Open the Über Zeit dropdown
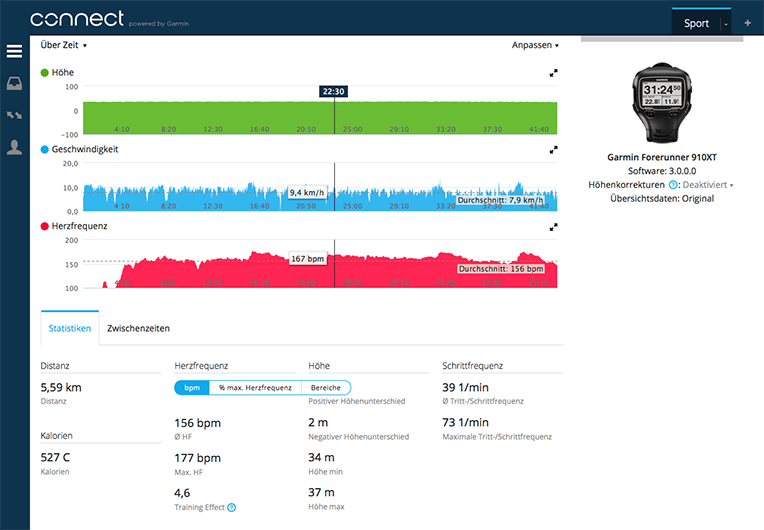The image size is (764, 530). pos(64,45)
